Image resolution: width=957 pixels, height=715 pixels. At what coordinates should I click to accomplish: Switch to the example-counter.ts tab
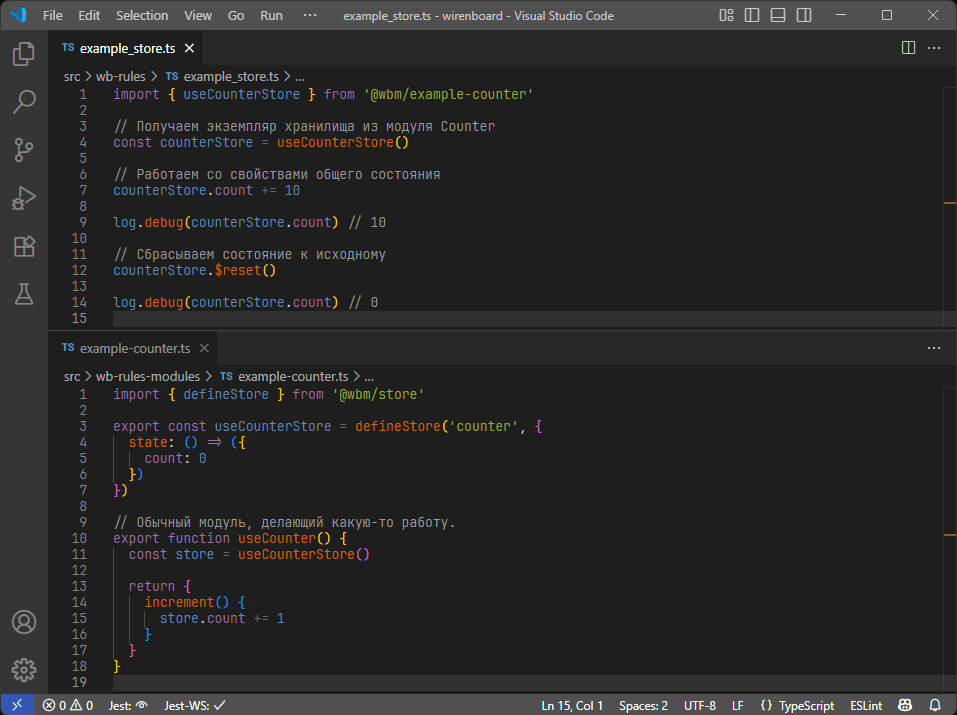[x=134, y=348]
